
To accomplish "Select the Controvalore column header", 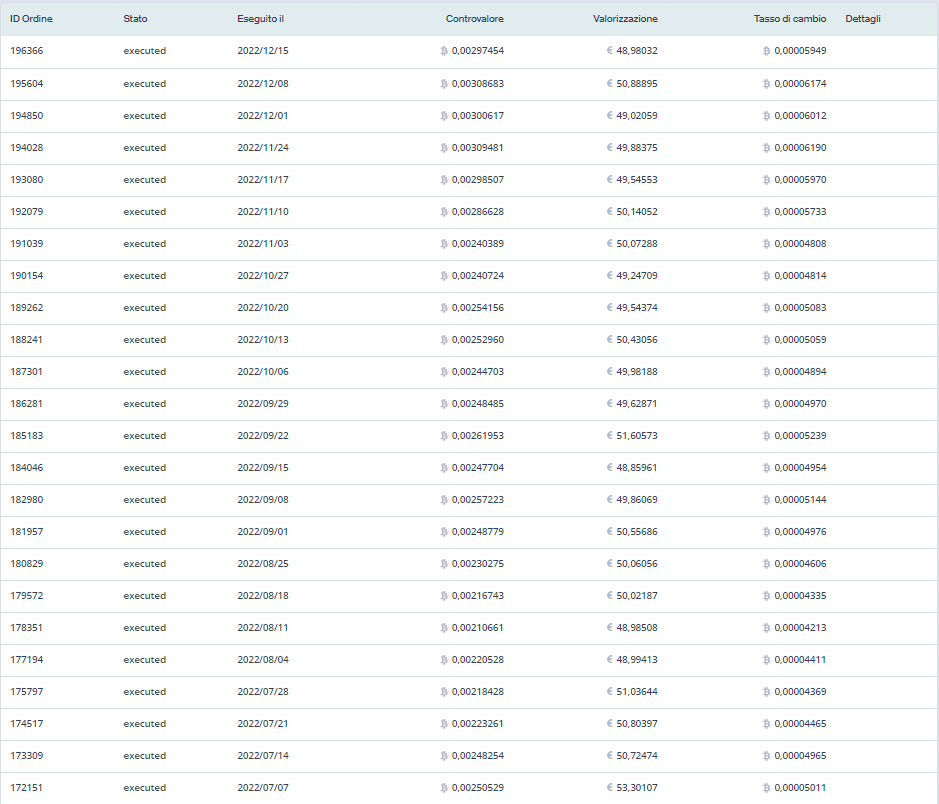I will coord(474,19).
